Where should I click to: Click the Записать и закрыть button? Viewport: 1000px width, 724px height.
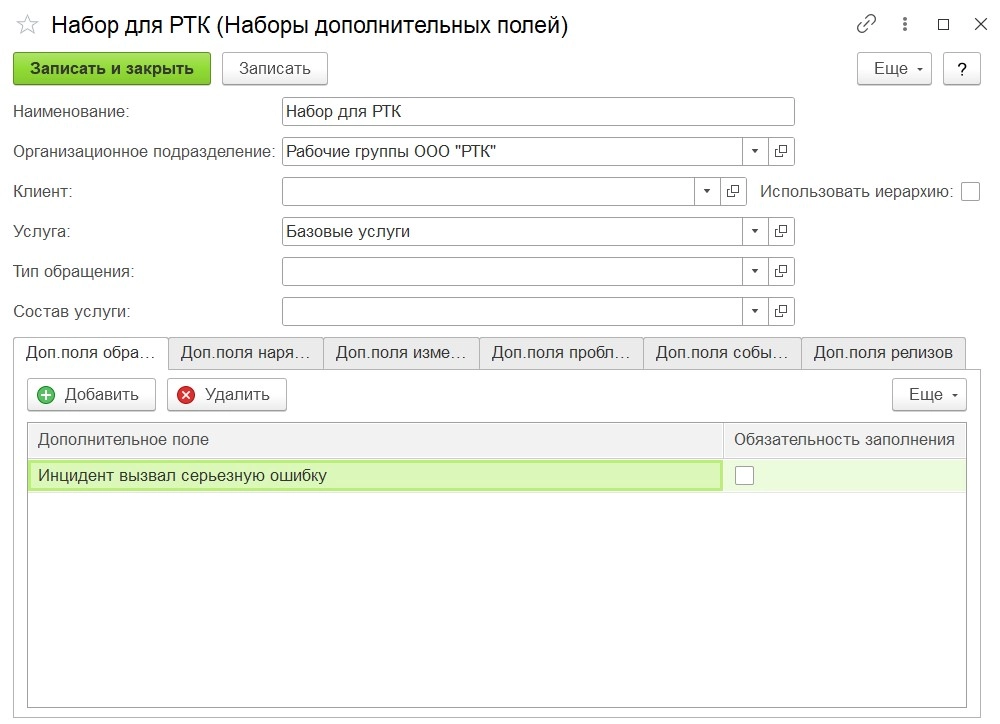click(112, 69)
